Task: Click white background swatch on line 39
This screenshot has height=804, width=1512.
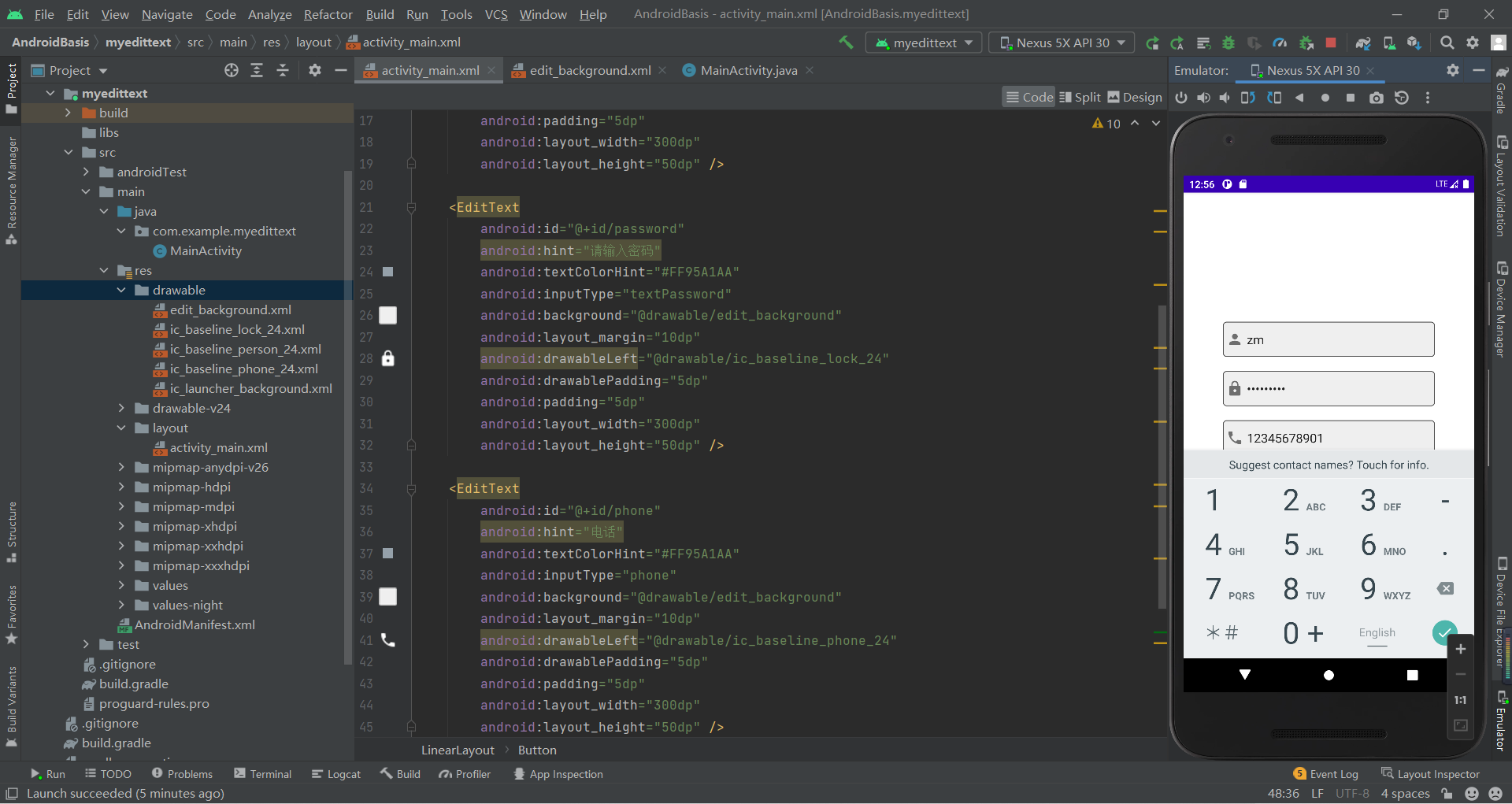Action: (388, 597)
